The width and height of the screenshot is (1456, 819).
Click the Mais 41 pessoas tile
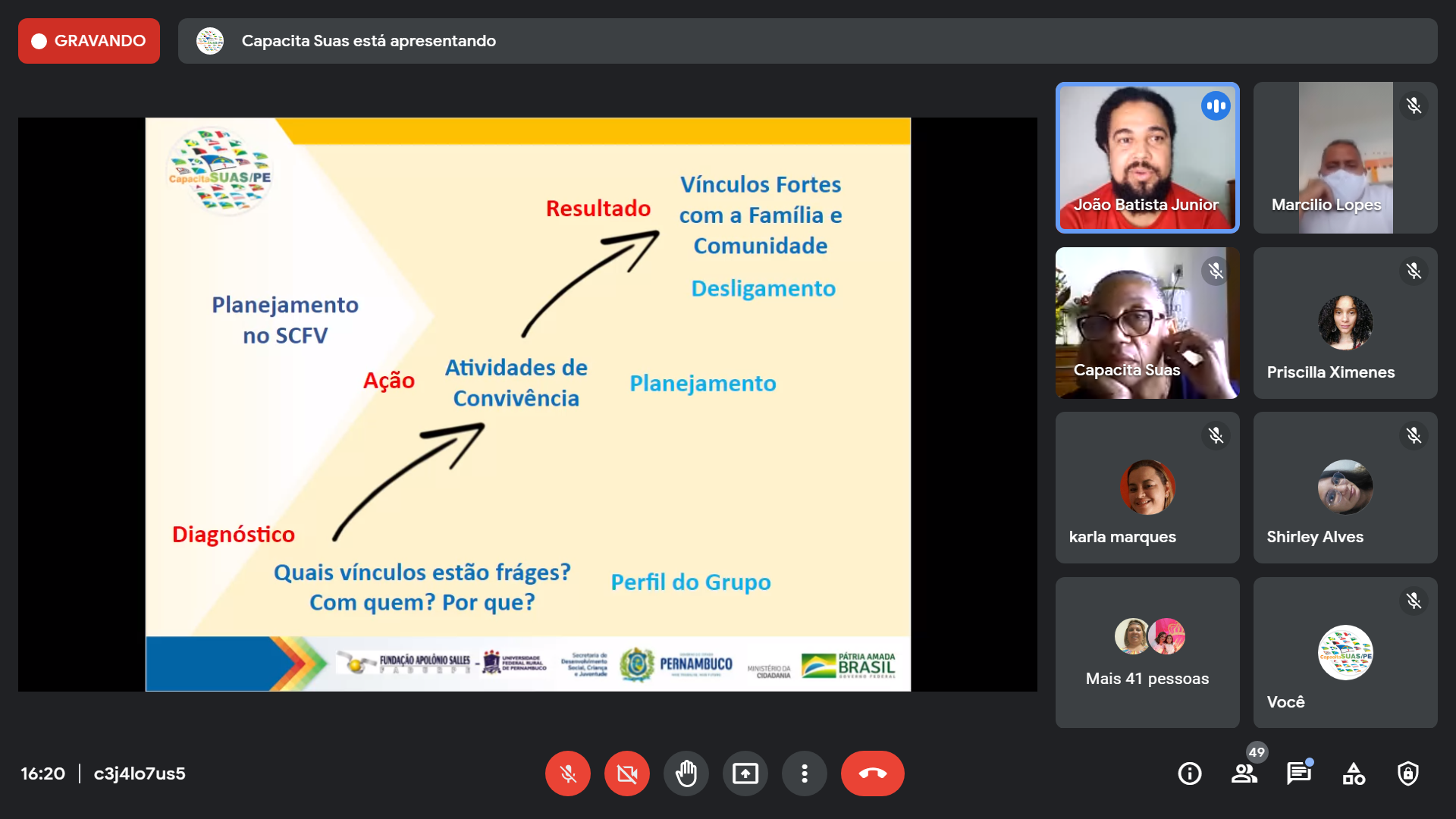click(x=1147, y=652)
